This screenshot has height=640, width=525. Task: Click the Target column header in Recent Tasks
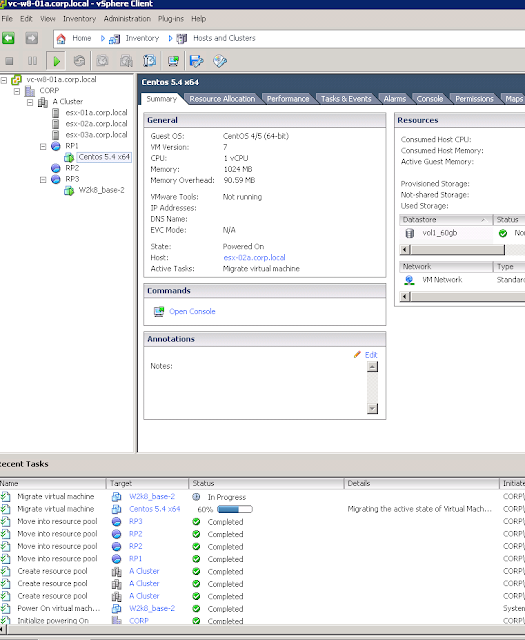click(x=147, y=483)
